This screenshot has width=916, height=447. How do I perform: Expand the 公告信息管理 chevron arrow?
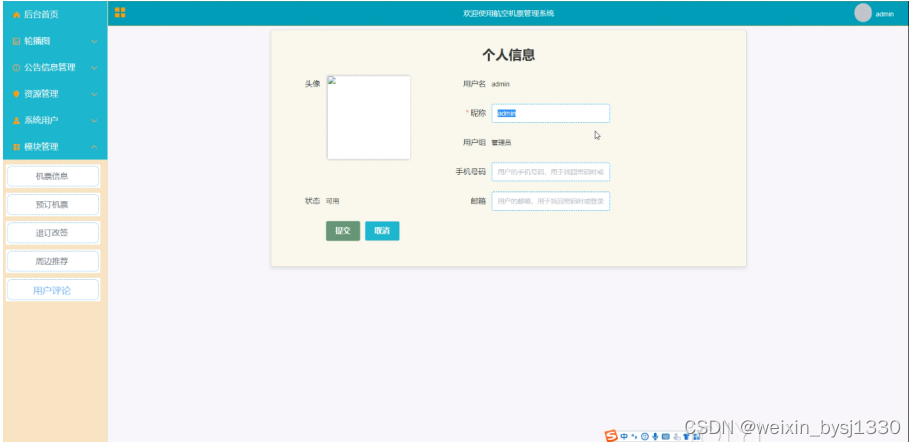pyautogui.click(x=94, y=68)
